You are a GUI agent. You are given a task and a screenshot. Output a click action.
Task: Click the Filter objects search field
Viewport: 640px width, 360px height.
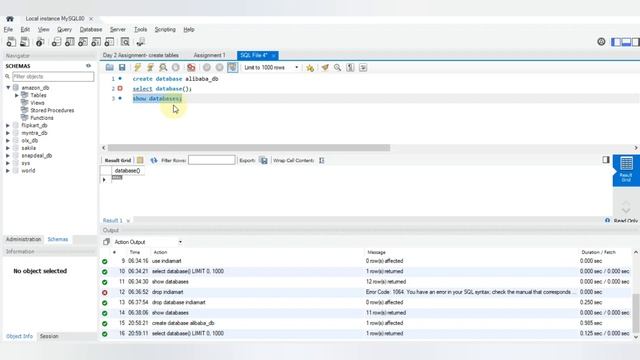coord(53,76)
